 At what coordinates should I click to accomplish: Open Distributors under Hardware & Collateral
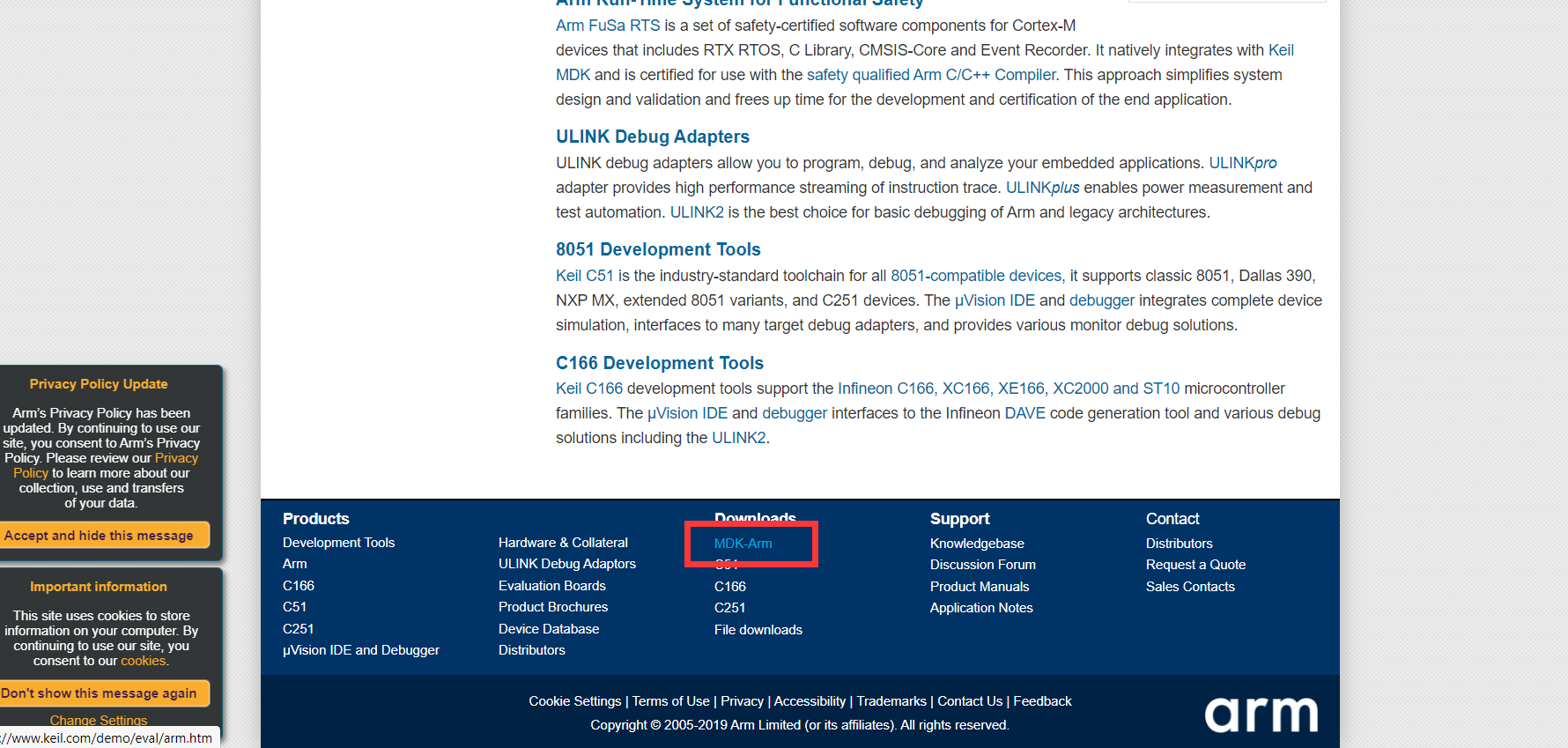point(531,650)
